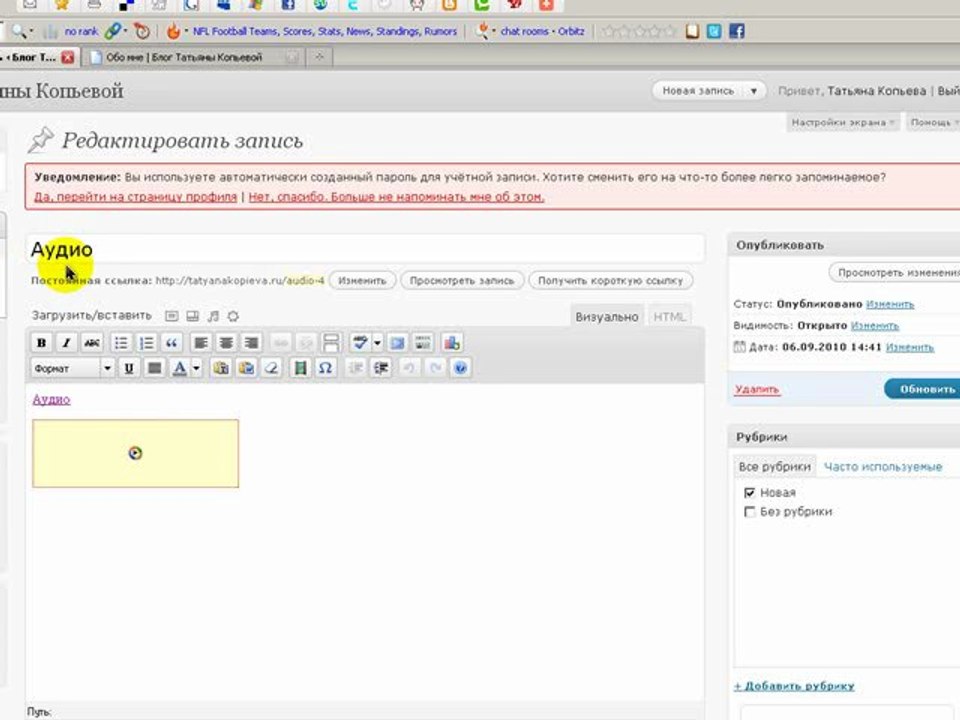Click the Аудио link in editor content

click(x=51, y=399)
